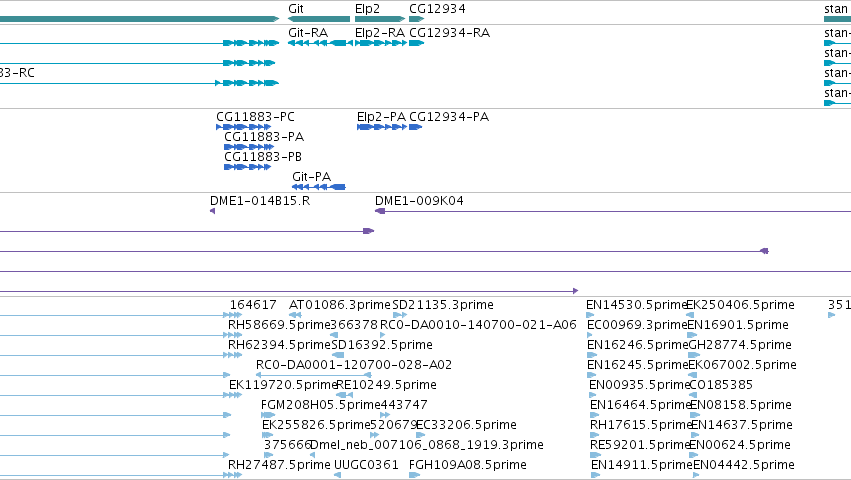This screenshot has height=480, width=851.
Task: Select the EN00624.5prime EST label
Action: [740, 446]
